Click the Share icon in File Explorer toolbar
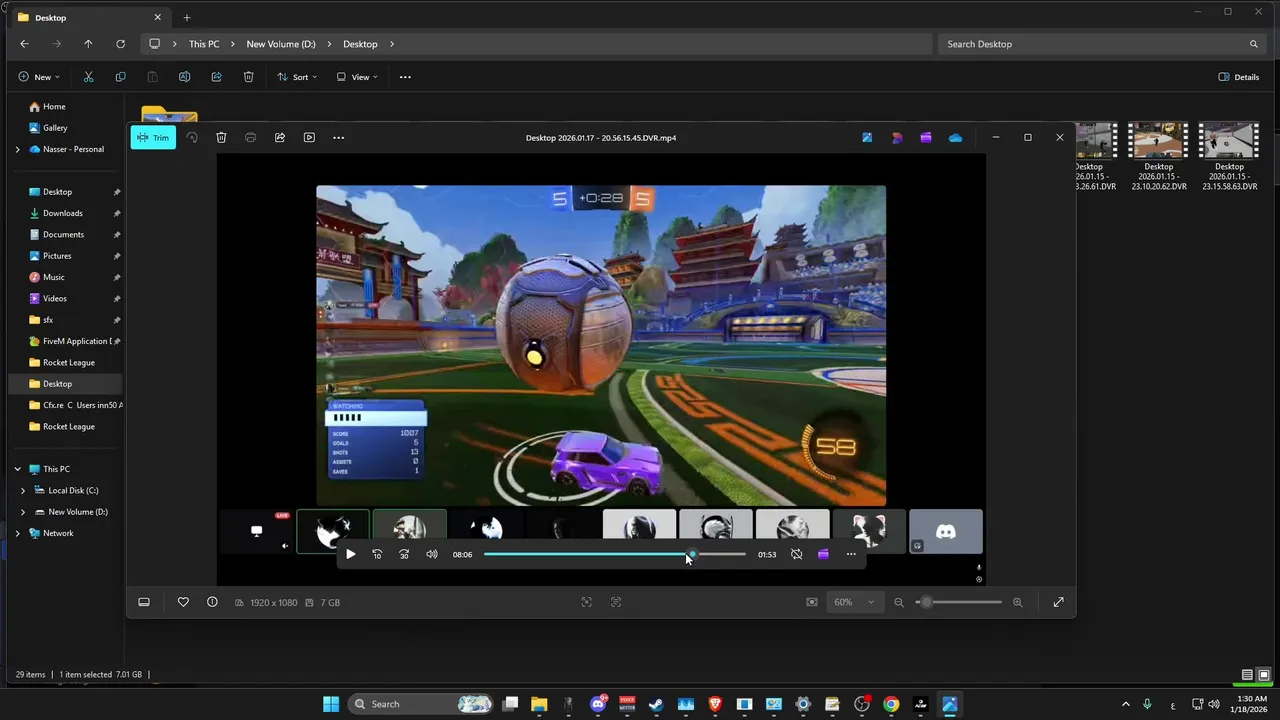1280x720 pixels. pos(216,77)
